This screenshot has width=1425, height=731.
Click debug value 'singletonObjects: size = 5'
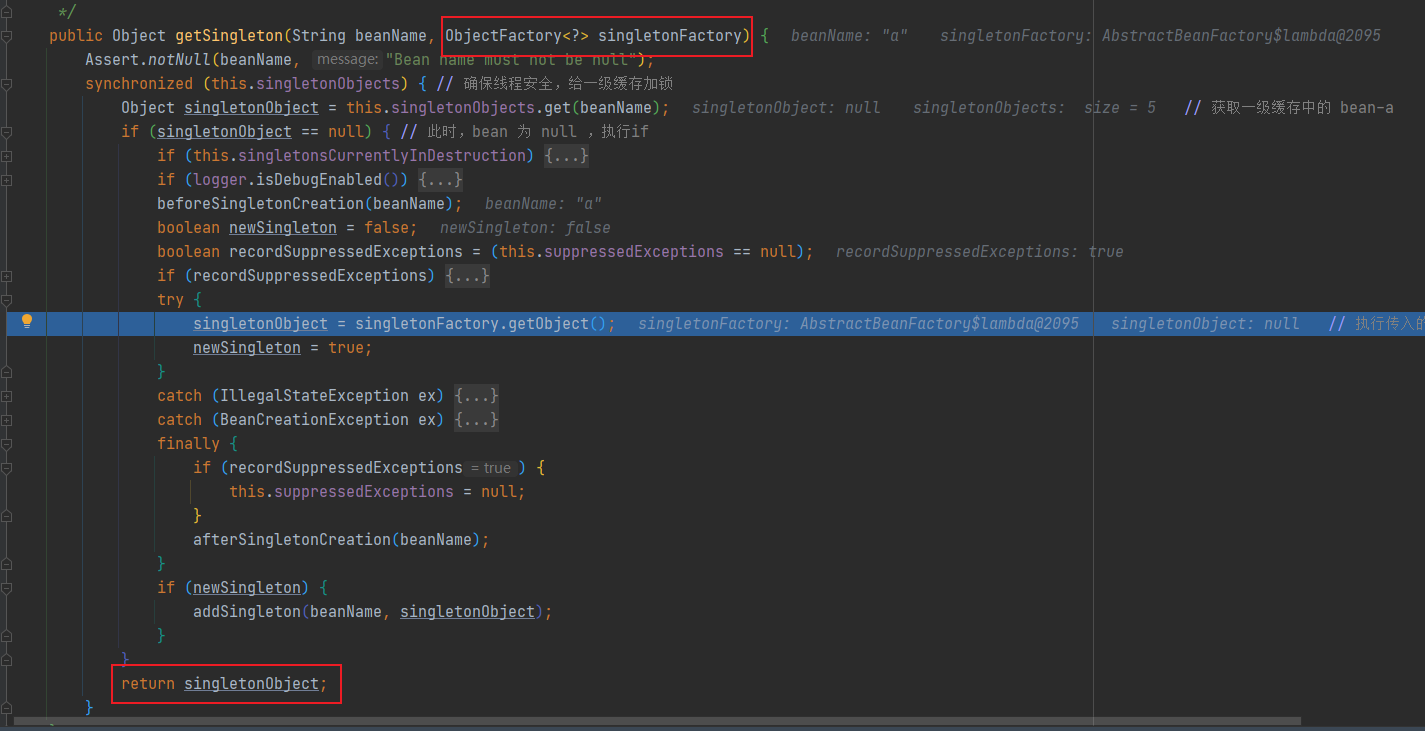pyautogui.click(x=1034, y=108)
